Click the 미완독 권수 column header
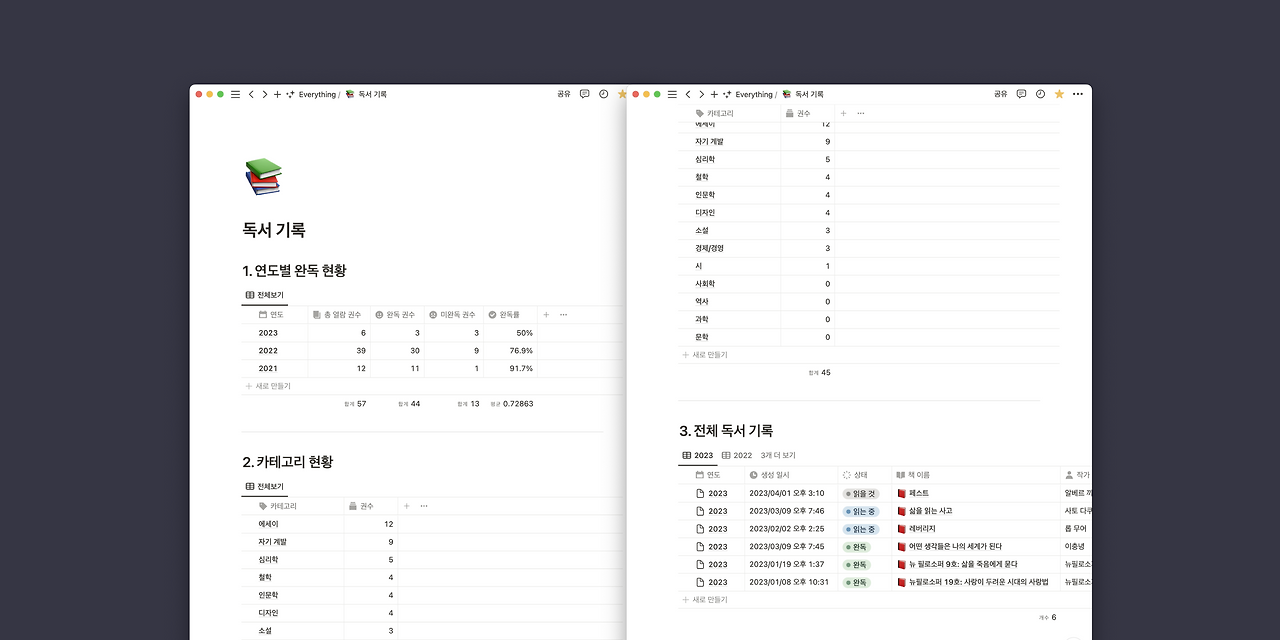Image resolution: width=1280 pixels, height=640 pixels. click(454, 315)
